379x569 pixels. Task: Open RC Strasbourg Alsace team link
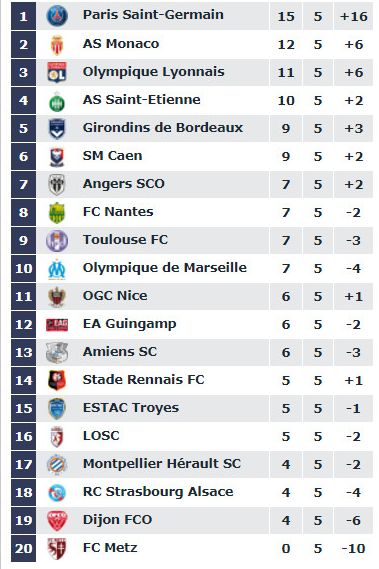click(x=158, y=492)
